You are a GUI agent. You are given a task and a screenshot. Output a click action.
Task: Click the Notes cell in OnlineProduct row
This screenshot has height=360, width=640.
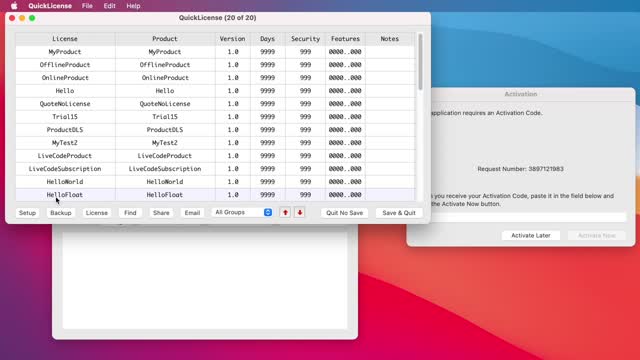(x=390, y=78)
